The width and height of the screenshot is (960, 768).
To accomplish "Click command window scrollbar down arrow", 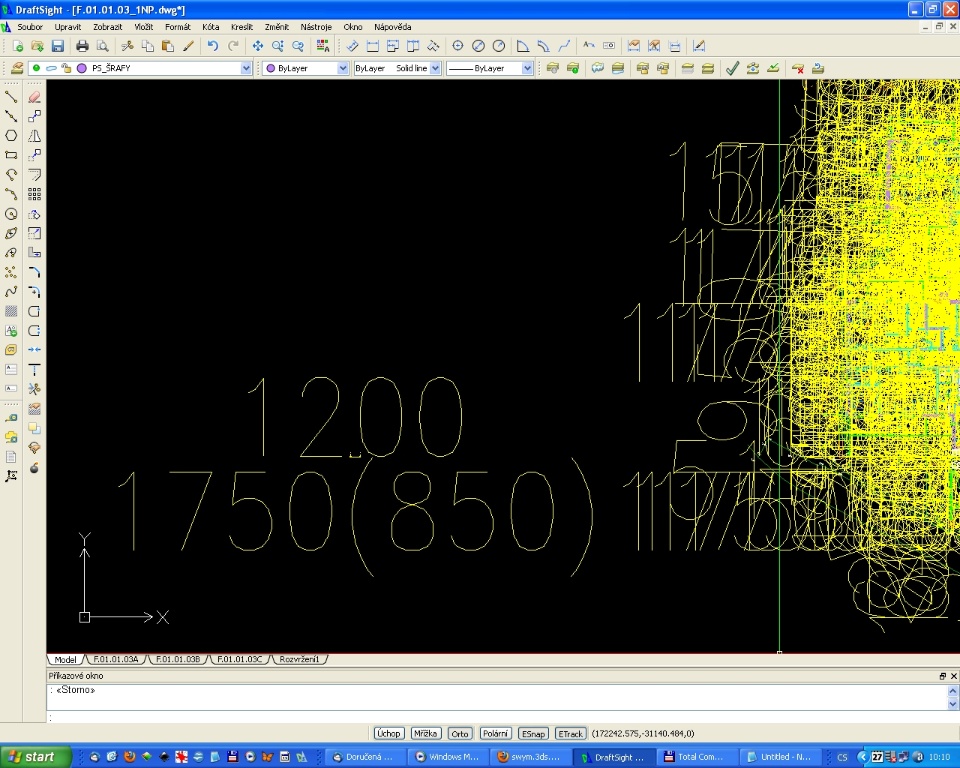I will click(953, 704).
